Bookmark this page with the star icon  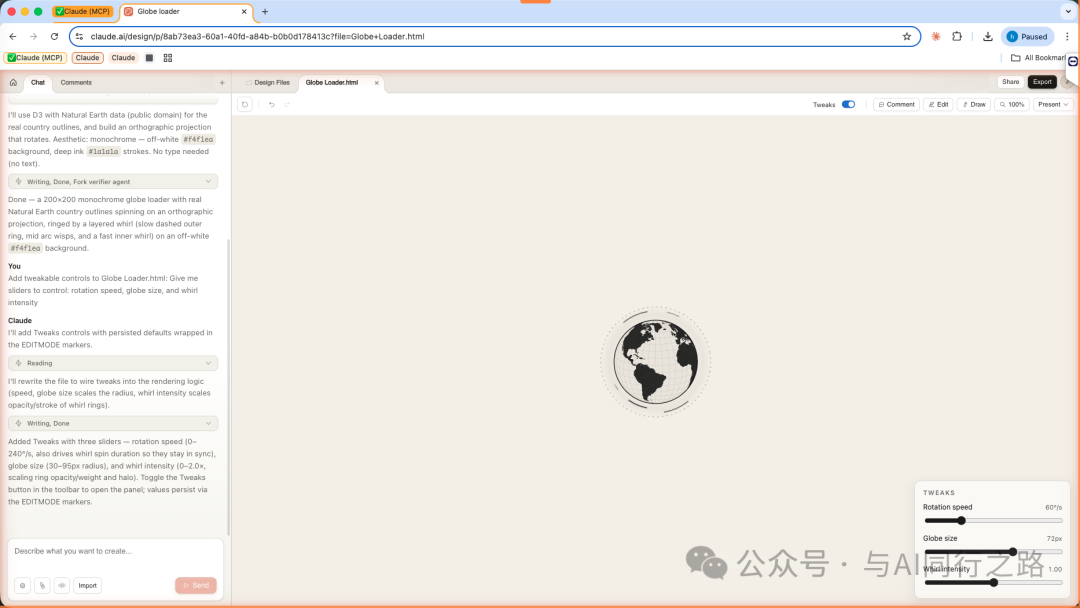pyautogui.click(x=907, y=36)
